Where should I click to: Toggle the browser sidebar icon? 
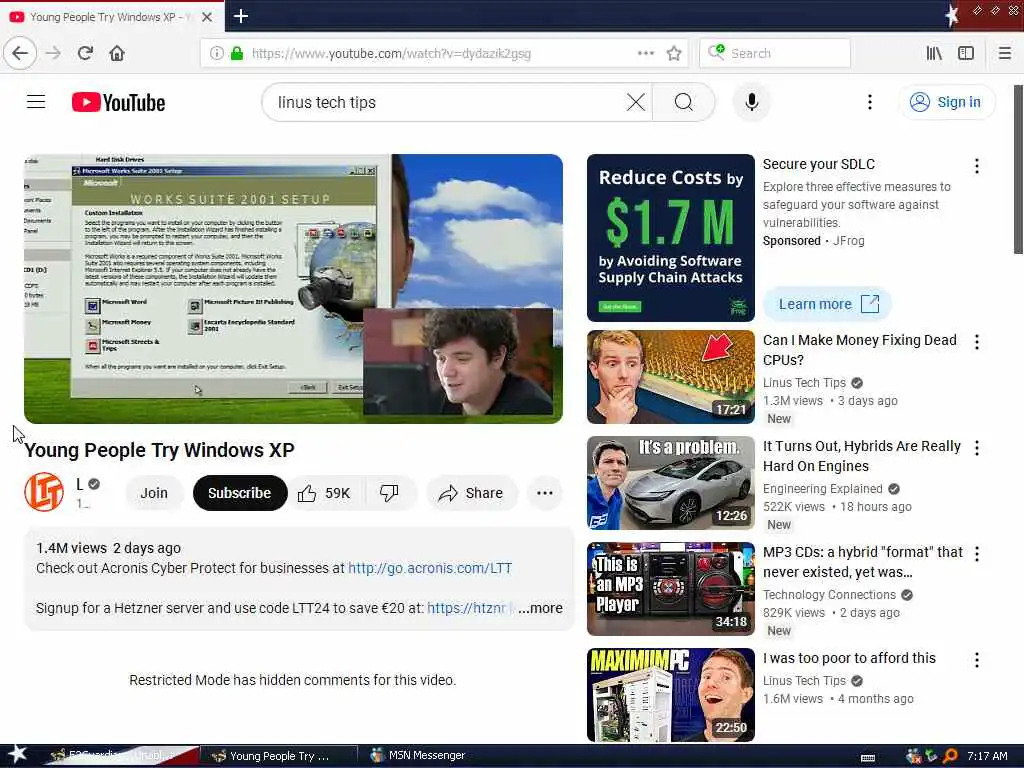click(x=966, y=53)
